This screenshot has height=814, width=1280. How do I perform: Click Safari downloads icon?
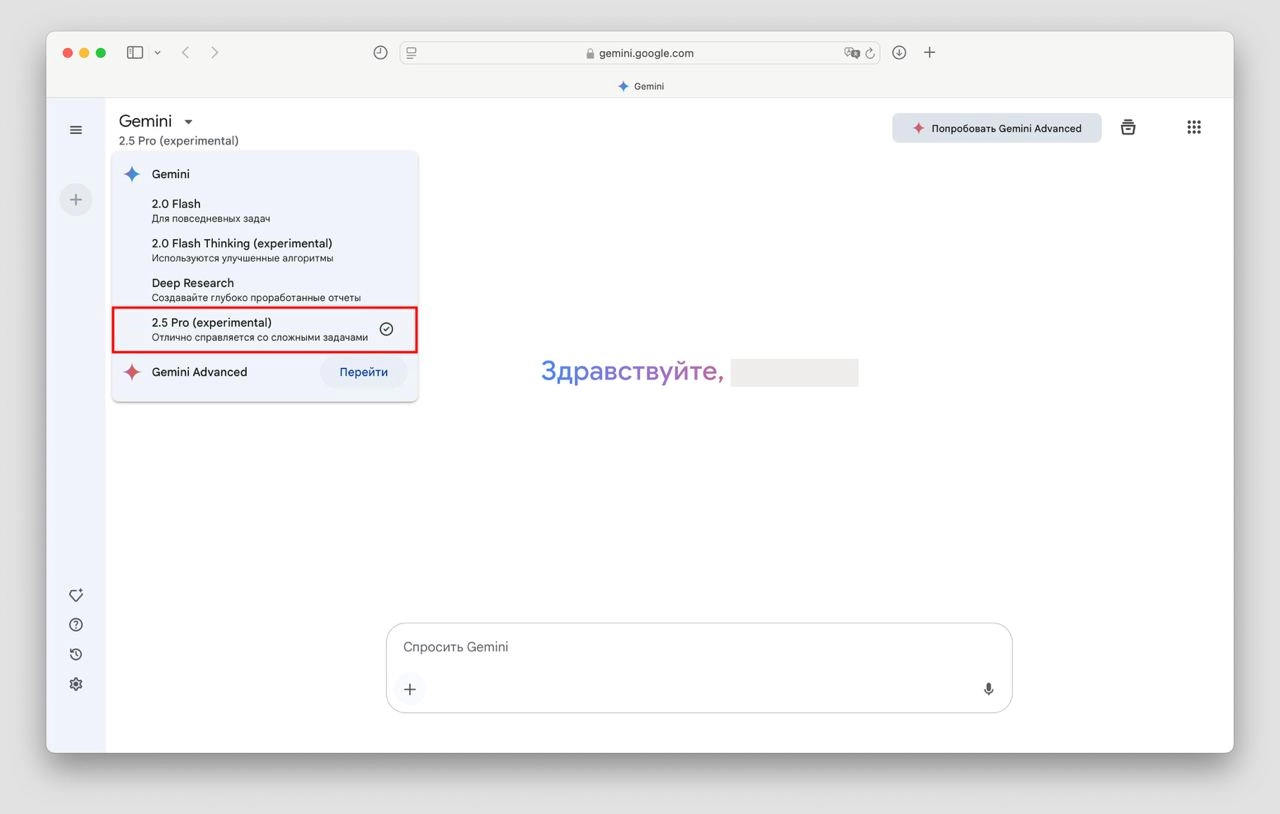point(899,53)
